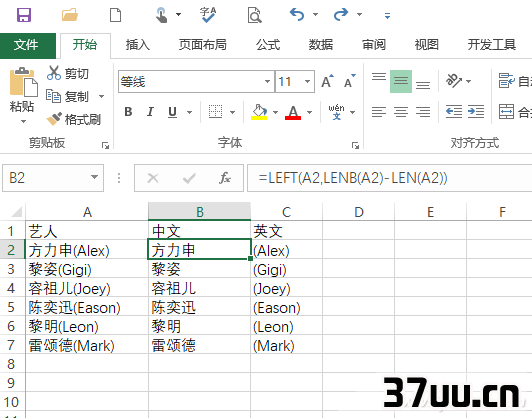The width and height of the screenshot is (532, 418).
Task: Click the Format Painter brush icon
Action: click(x=54, y=119)
